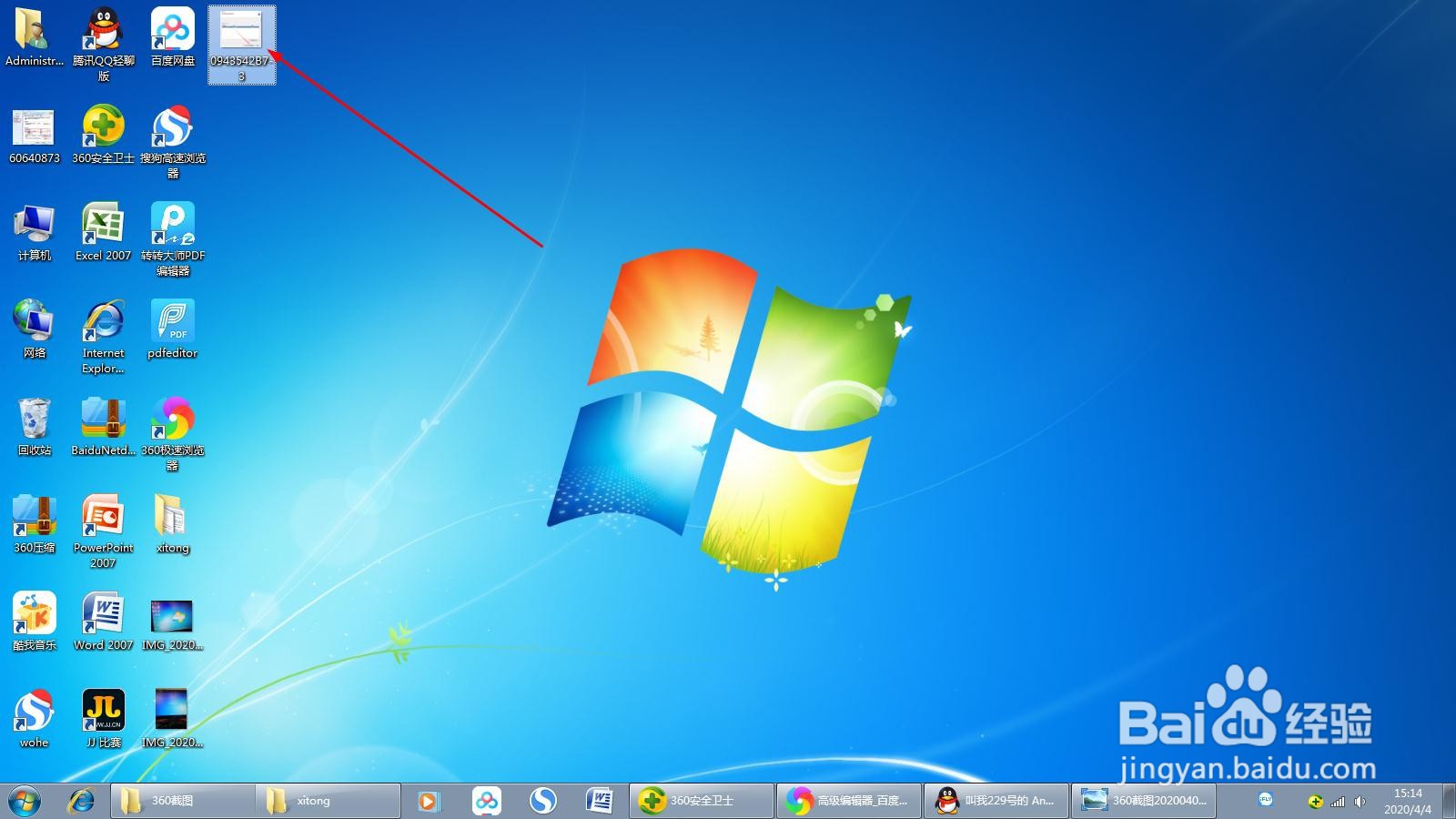The image size is (1456, 819).
Task: Select the xitong folder on desktop
Action: [173, 525]
